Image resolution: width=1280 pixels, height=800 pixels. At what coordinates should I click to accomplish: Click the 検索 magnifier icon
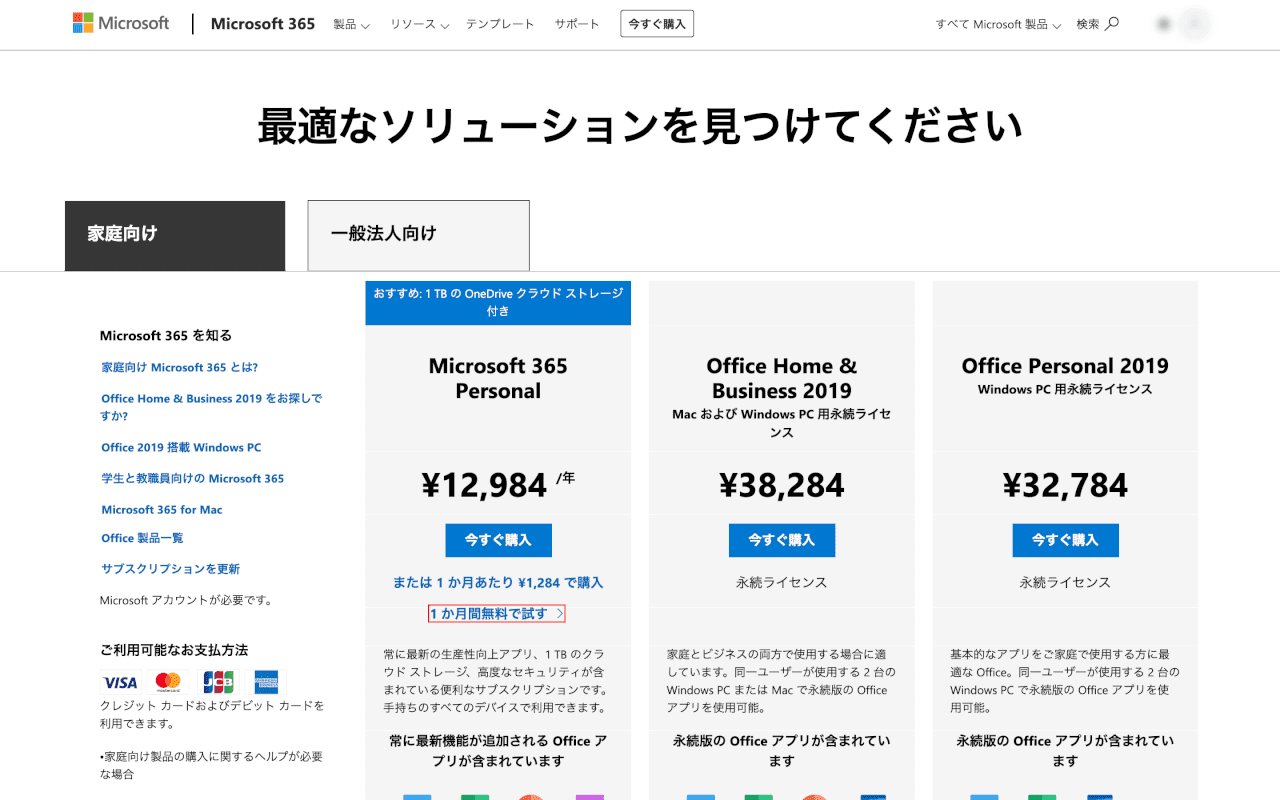click(x=1112, y=23)
